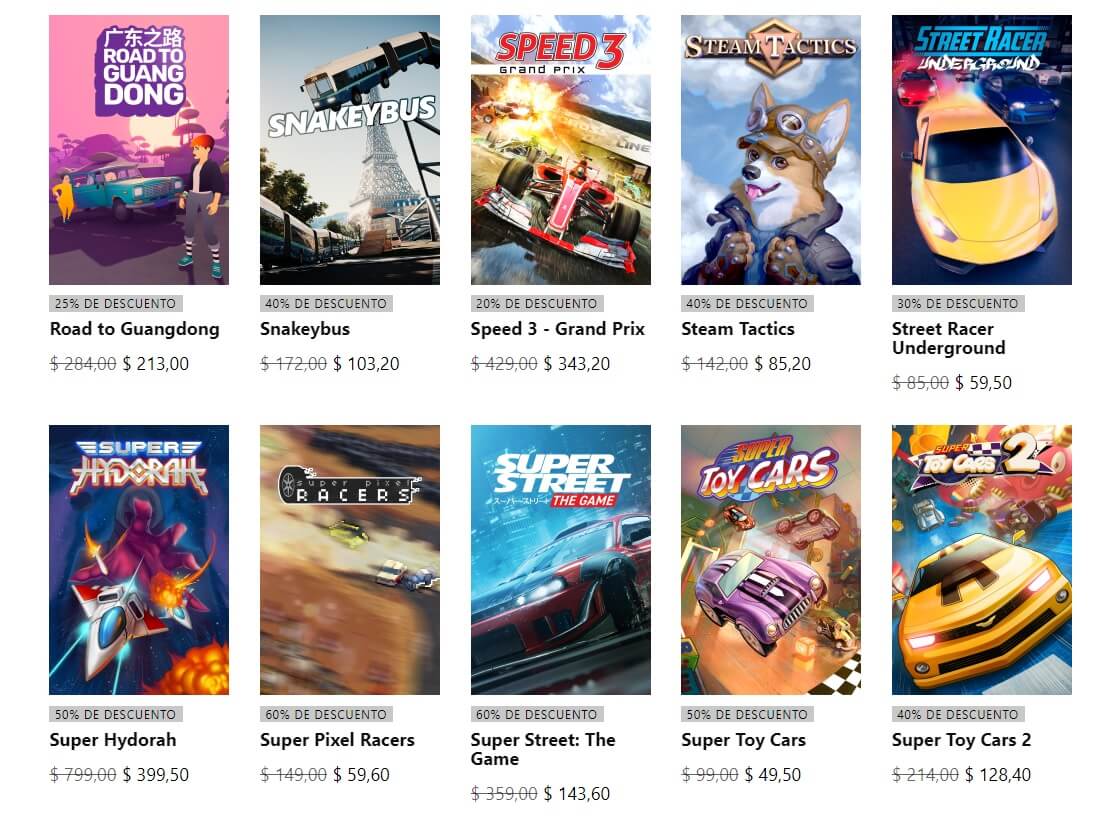Open the Road to Guangdong cover art
The height and width of the screenshot is (817, 1097).
(x=139, y=150)
